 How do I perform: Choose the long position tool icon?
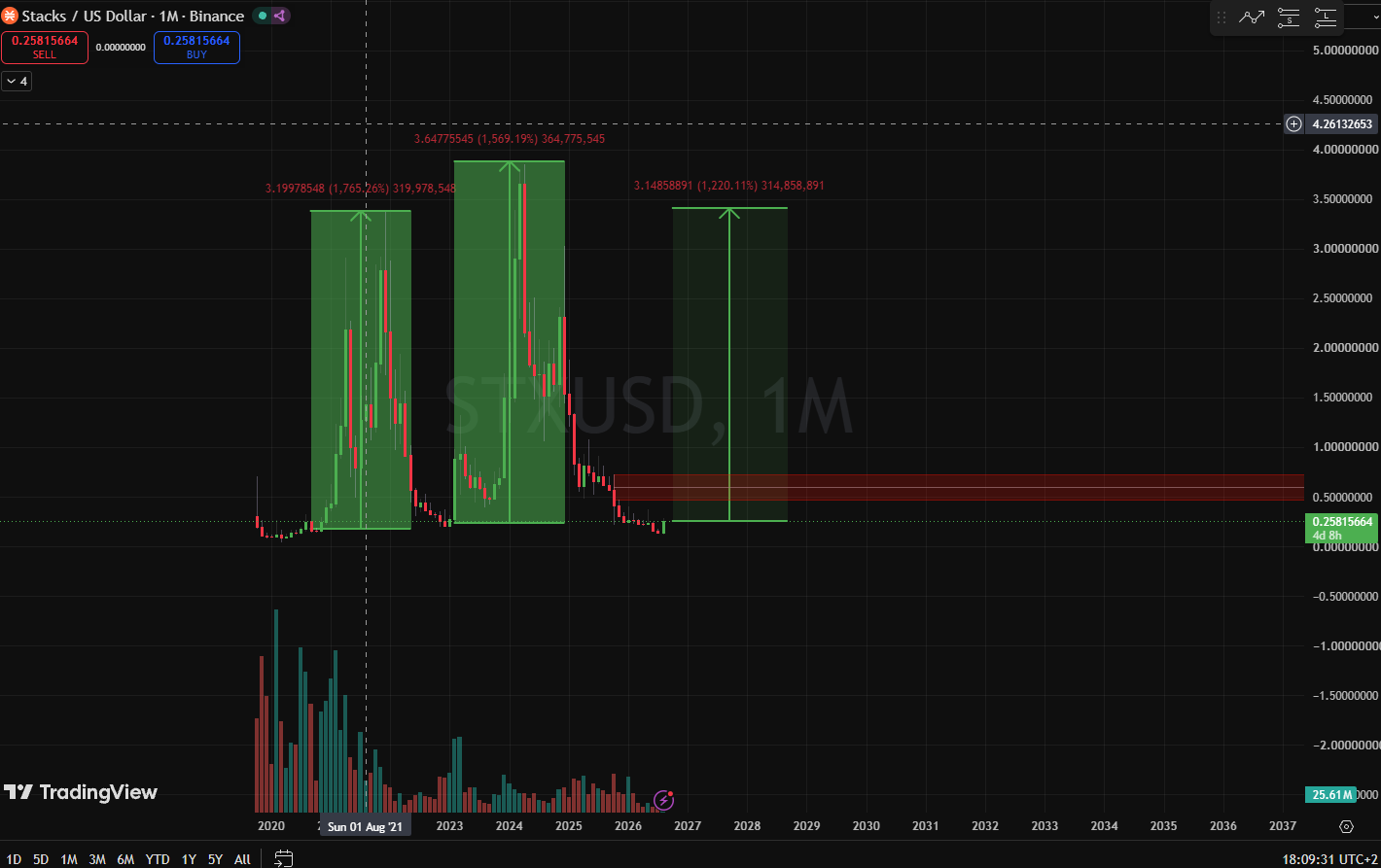point(1326,17)
